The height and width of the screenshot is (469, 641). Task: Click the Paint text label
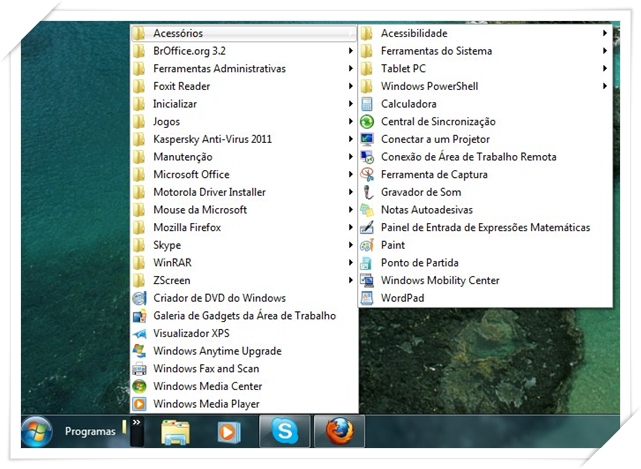point(393,245)
